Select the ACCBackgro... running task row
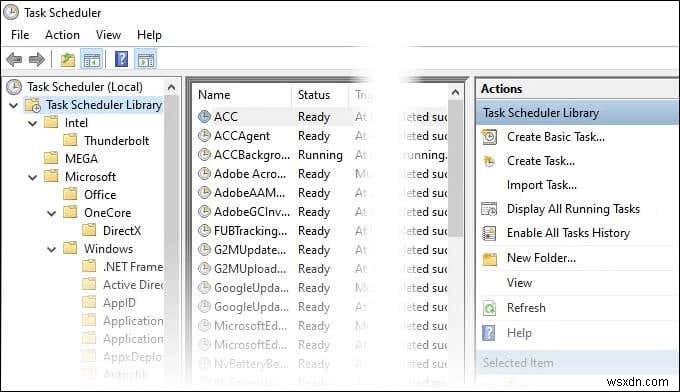The image size is (680, 392). pyautogui.click(x=322, y=155)
